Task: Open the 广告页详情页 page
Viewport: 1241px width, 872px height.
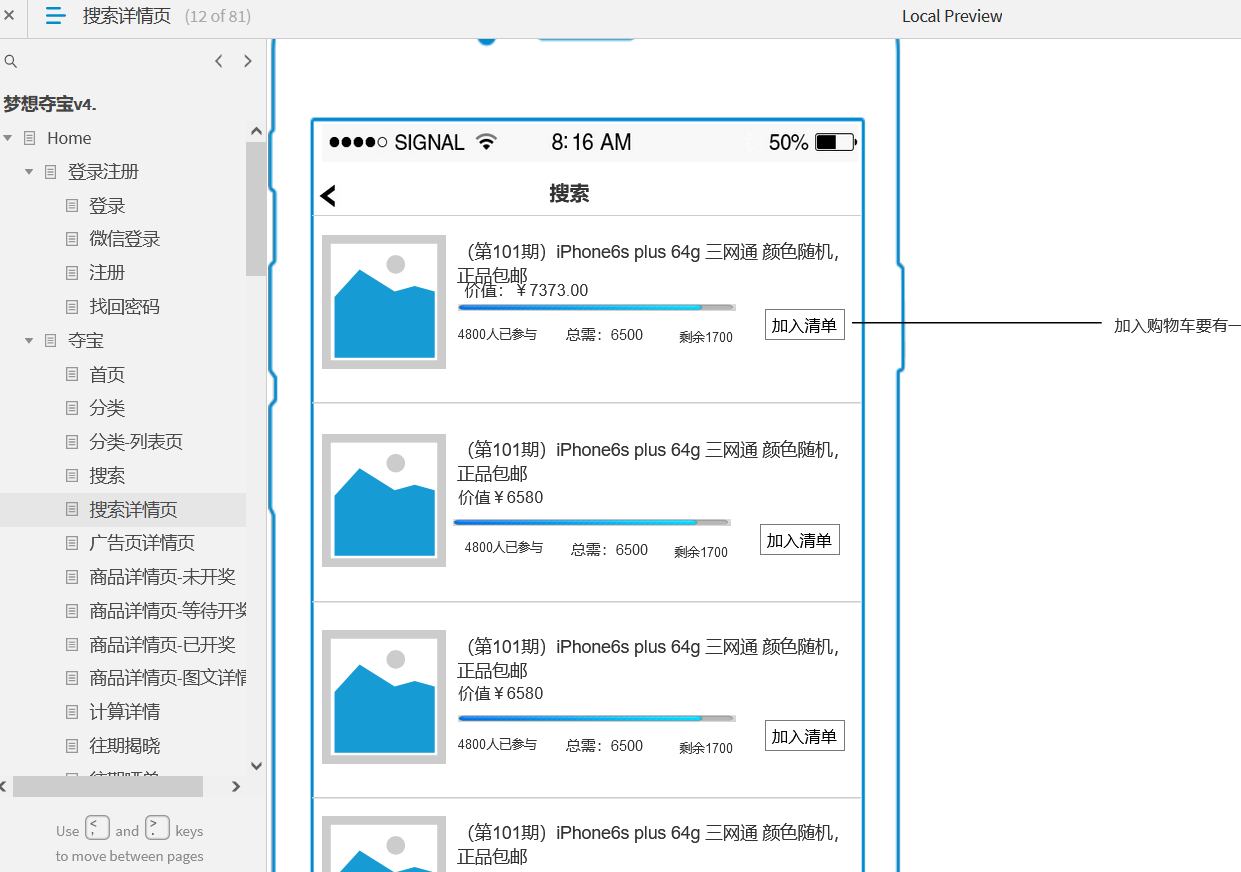Action: pyautogui.click(x=142, y=543)
